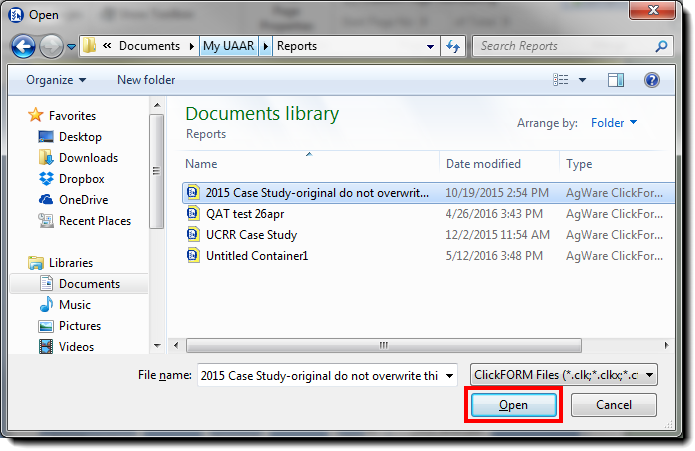Click New folder in the toolbar
The image size is (695, 451).
click(x=146, y=80)
